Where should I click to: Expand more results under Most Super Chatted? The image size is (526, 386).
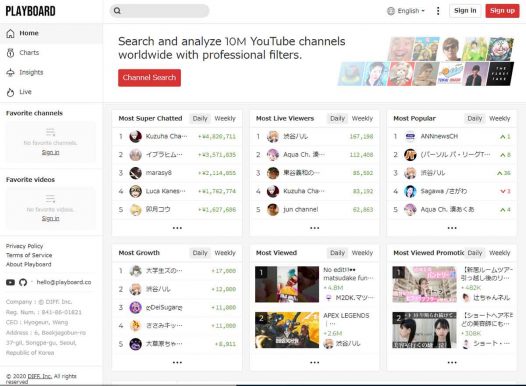click(177, 228)
